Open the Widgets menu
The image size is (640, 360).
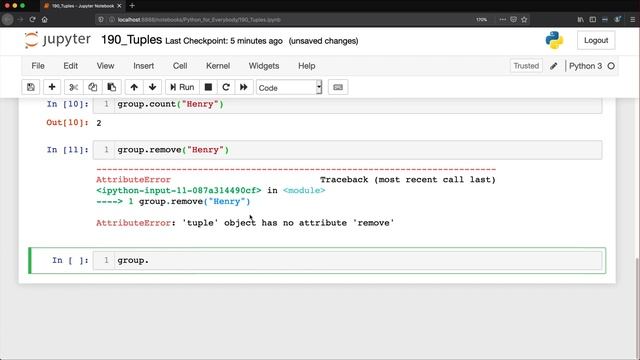click(264, 66)
